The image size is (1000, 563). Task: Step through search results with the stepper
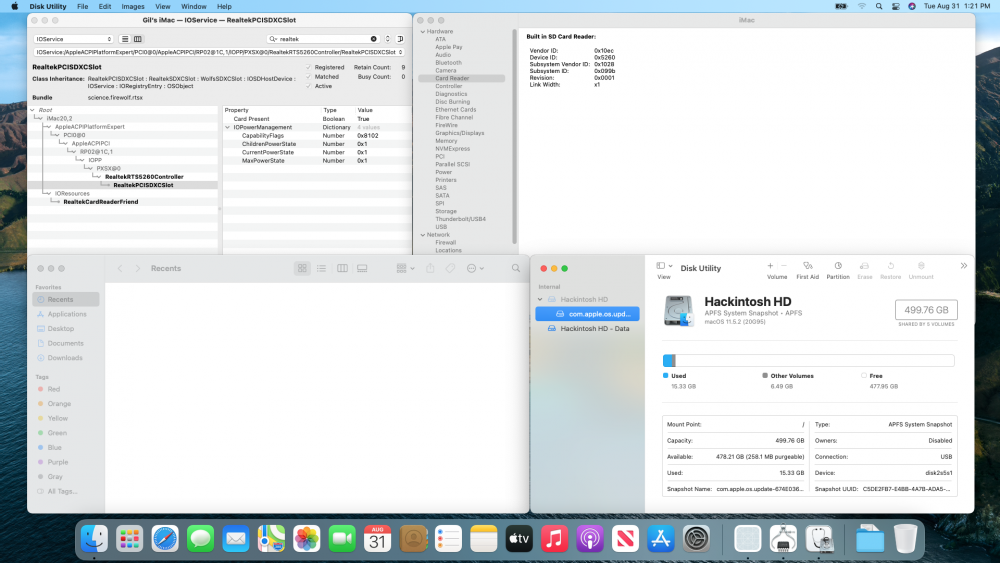[387, 39]
